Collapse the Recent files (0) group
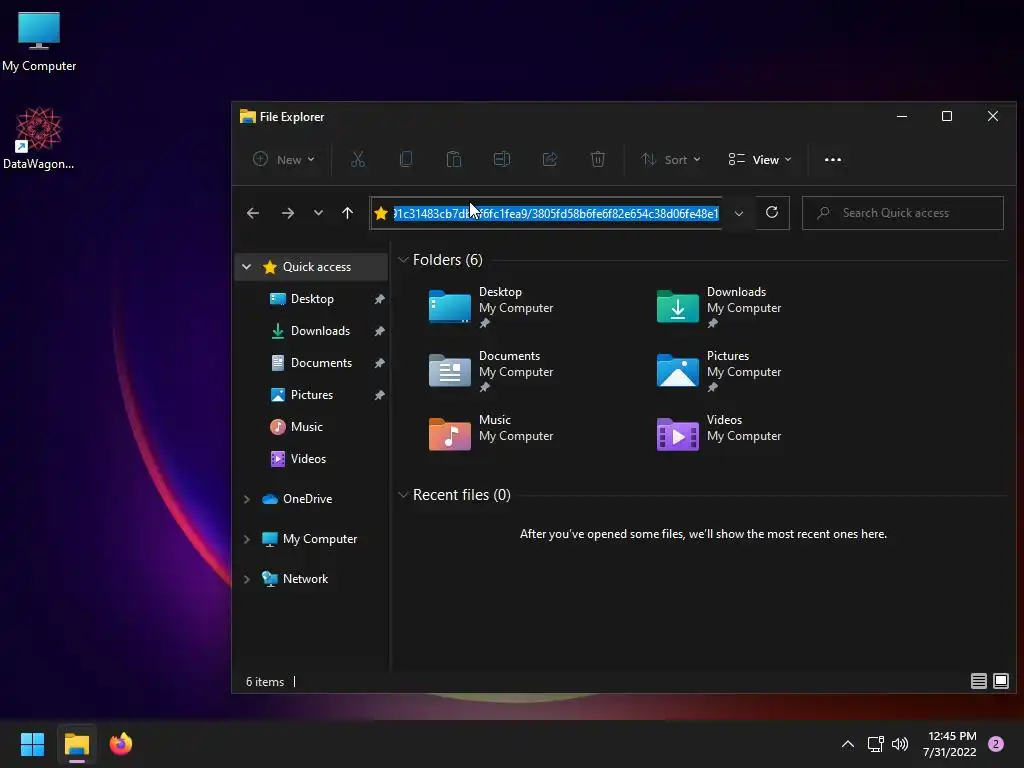The height and width of the screenshot is (768, 1024). [x=403, y=495]
